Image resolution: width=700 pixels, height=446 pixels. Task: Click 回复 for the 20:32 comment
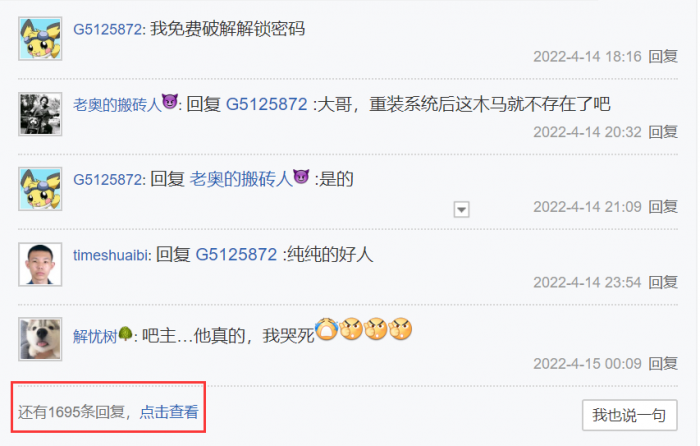pos(663,132)
